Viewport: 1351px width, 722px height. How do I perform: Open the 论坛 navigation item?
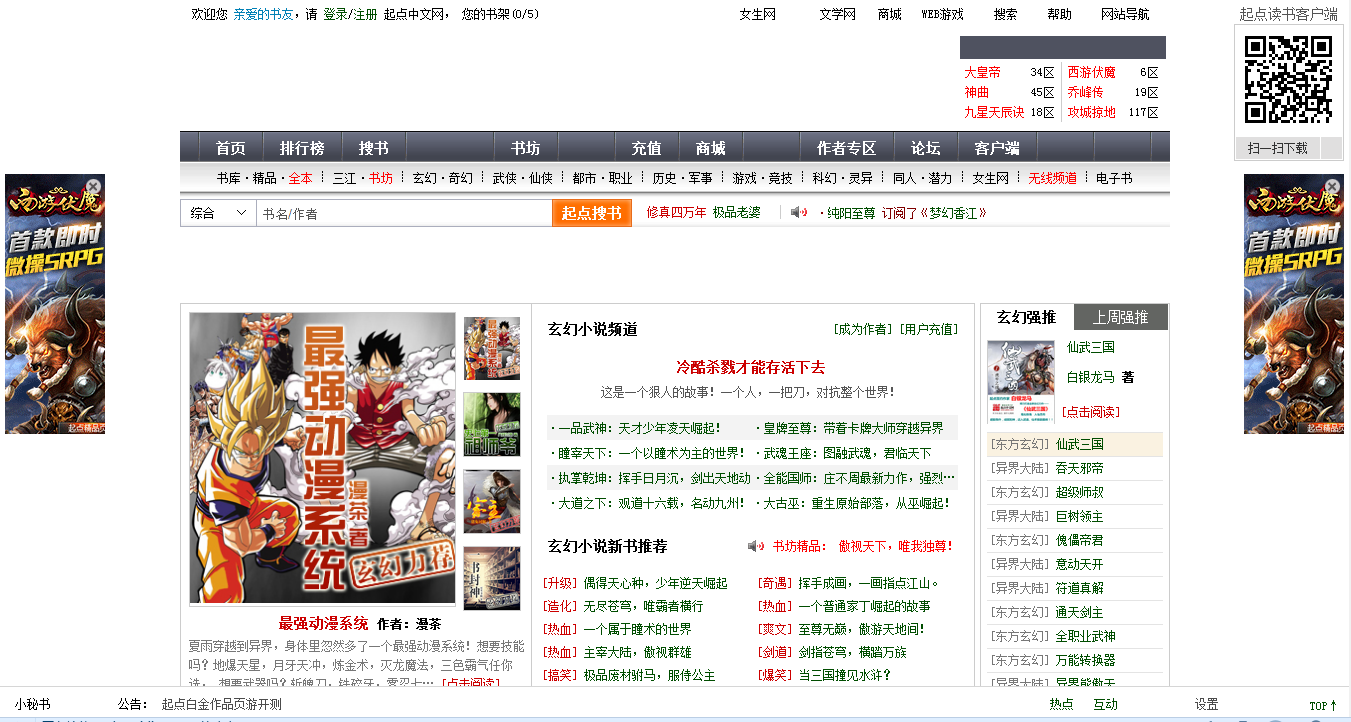[925, 148]
